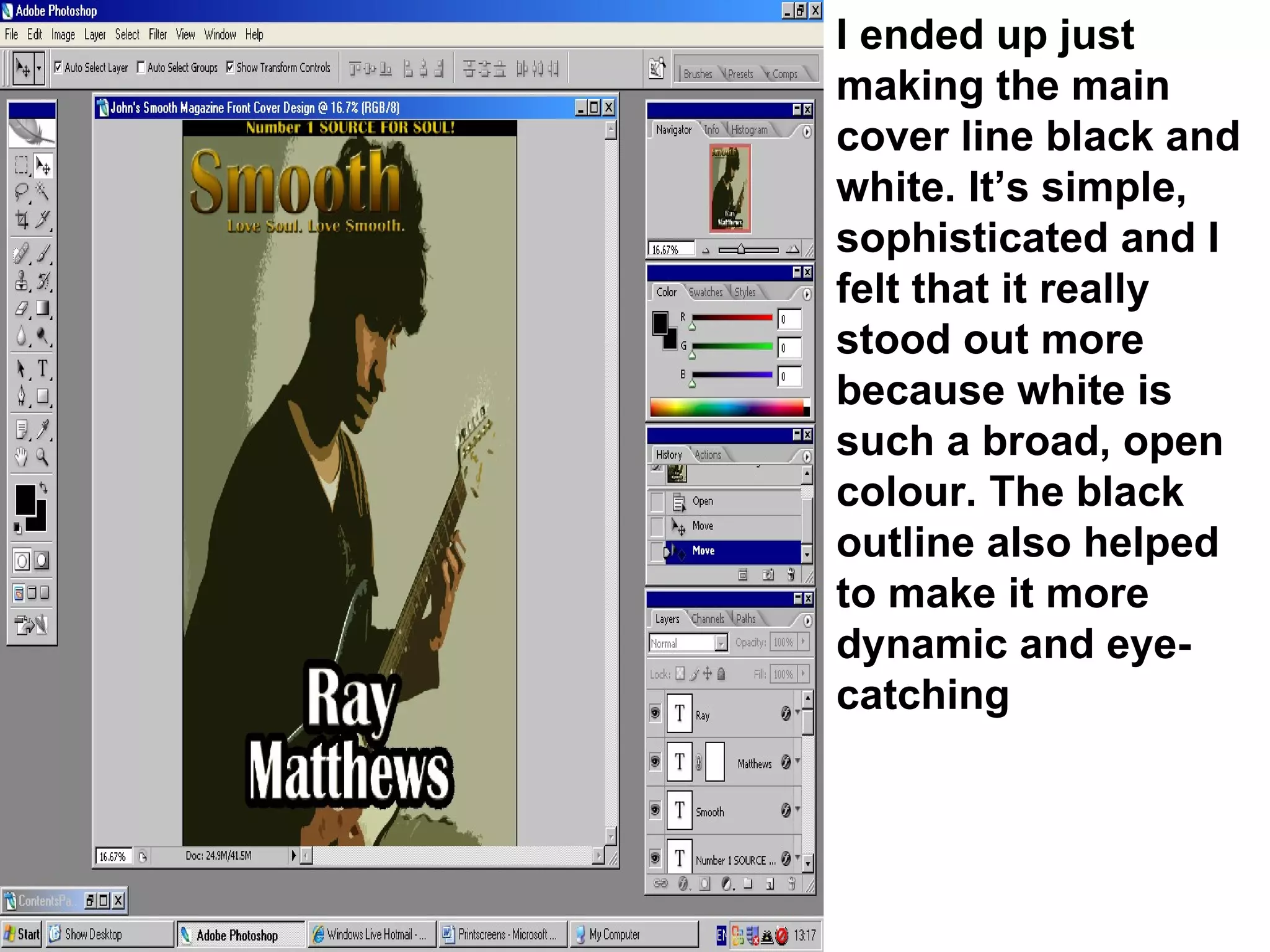Select the Eraser tool

tap(21, 308)
